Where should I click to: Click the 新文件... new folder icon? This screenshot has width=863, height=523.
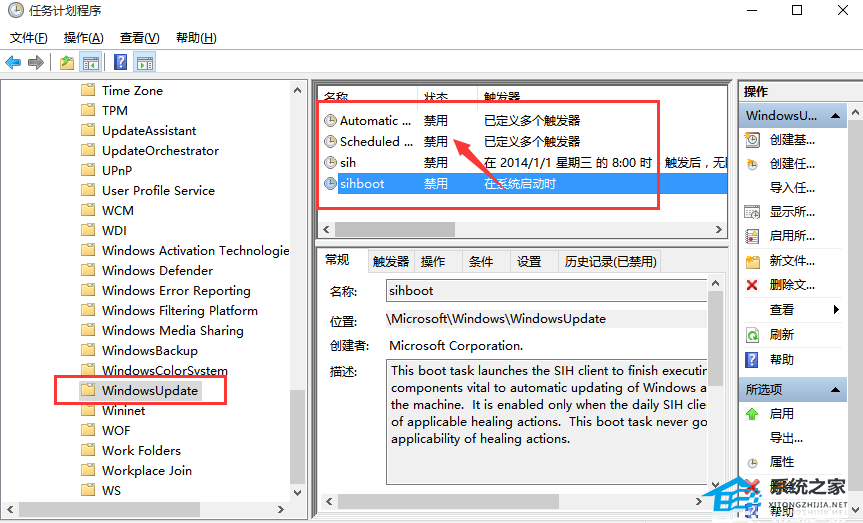coord(752,261)
